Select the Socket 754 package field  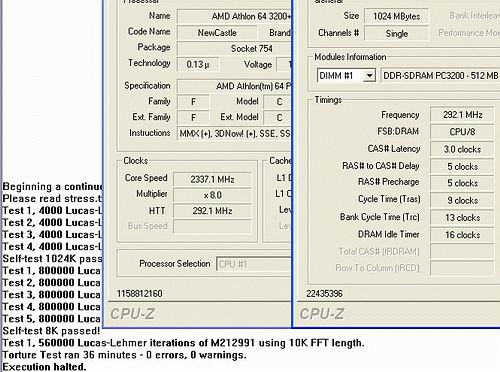coord(234,49)
